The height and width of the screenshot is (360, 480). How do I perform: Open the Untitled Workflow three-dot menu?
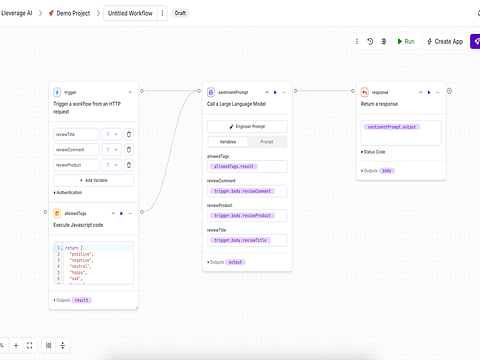click(162, 13)
